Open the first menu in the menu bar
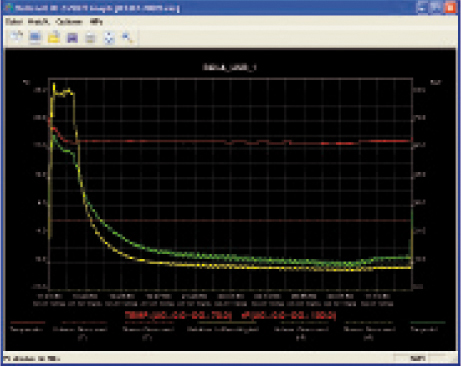The image size is (461, 366). 14,22
